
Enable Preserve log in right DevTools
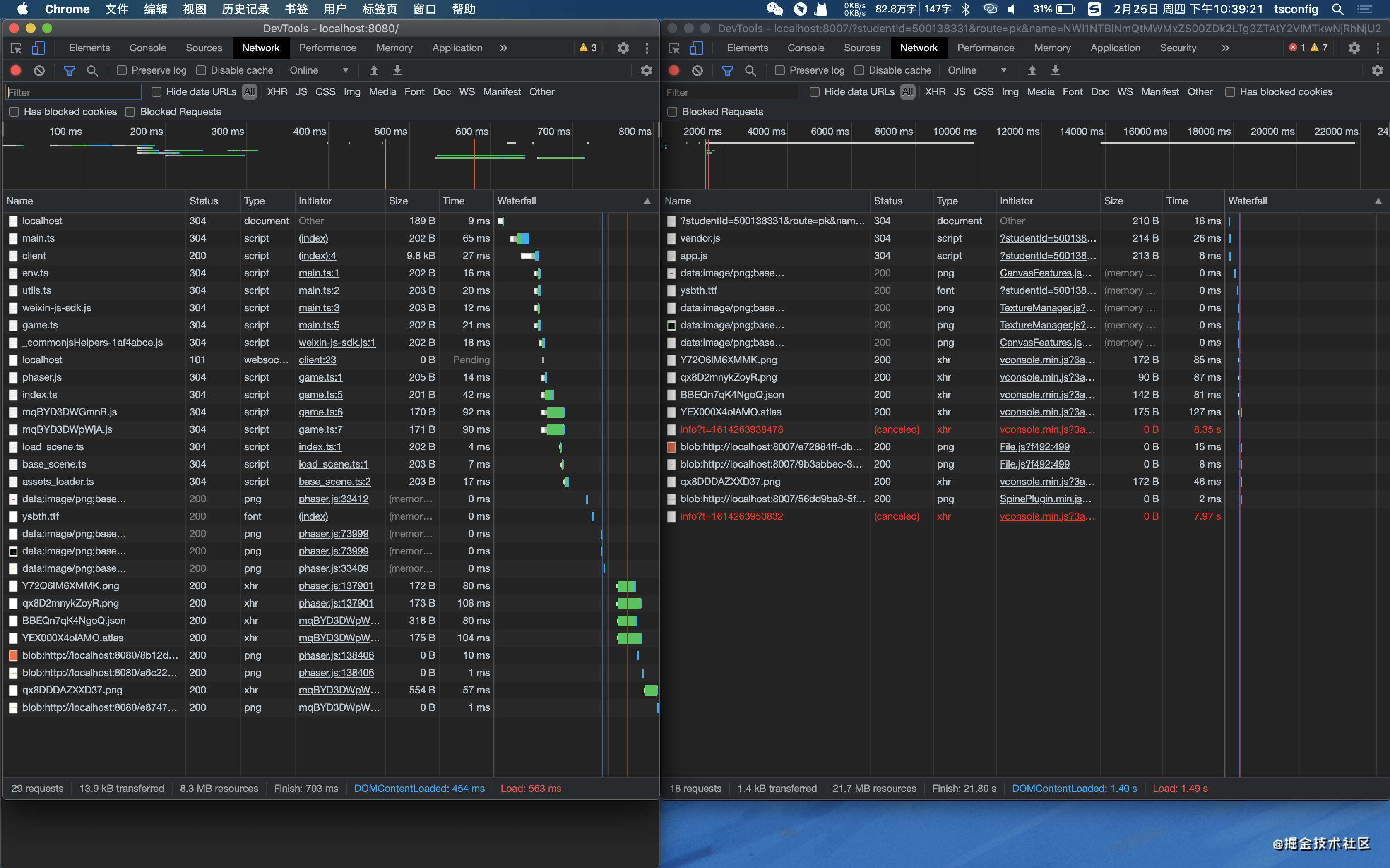(779, 71)
